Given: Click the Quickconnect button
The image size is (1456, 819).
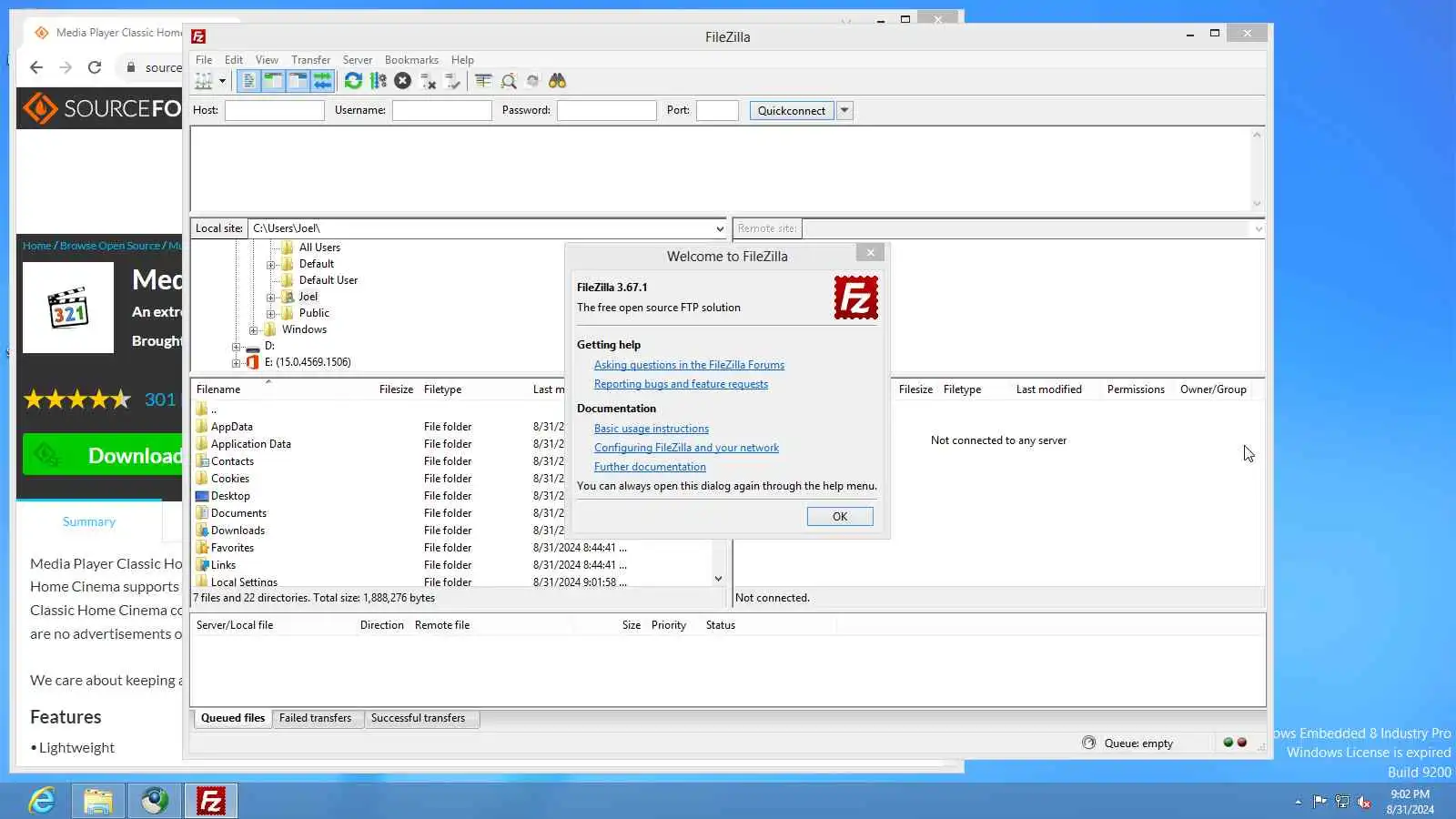Looking at the screenshot, I should [791, 111].
